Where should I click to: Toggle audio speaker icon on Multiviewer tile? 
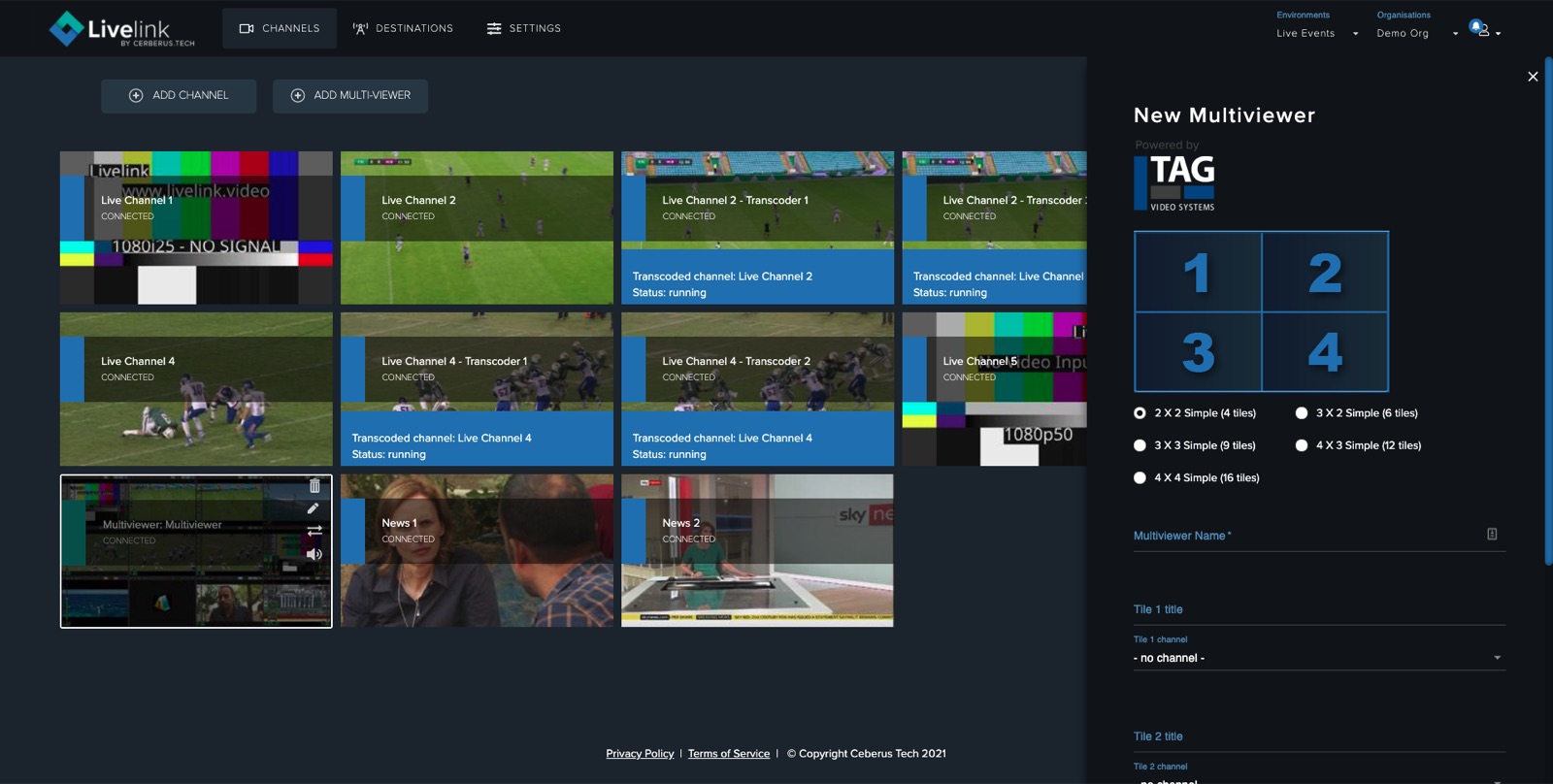click(x=314, y=554)
